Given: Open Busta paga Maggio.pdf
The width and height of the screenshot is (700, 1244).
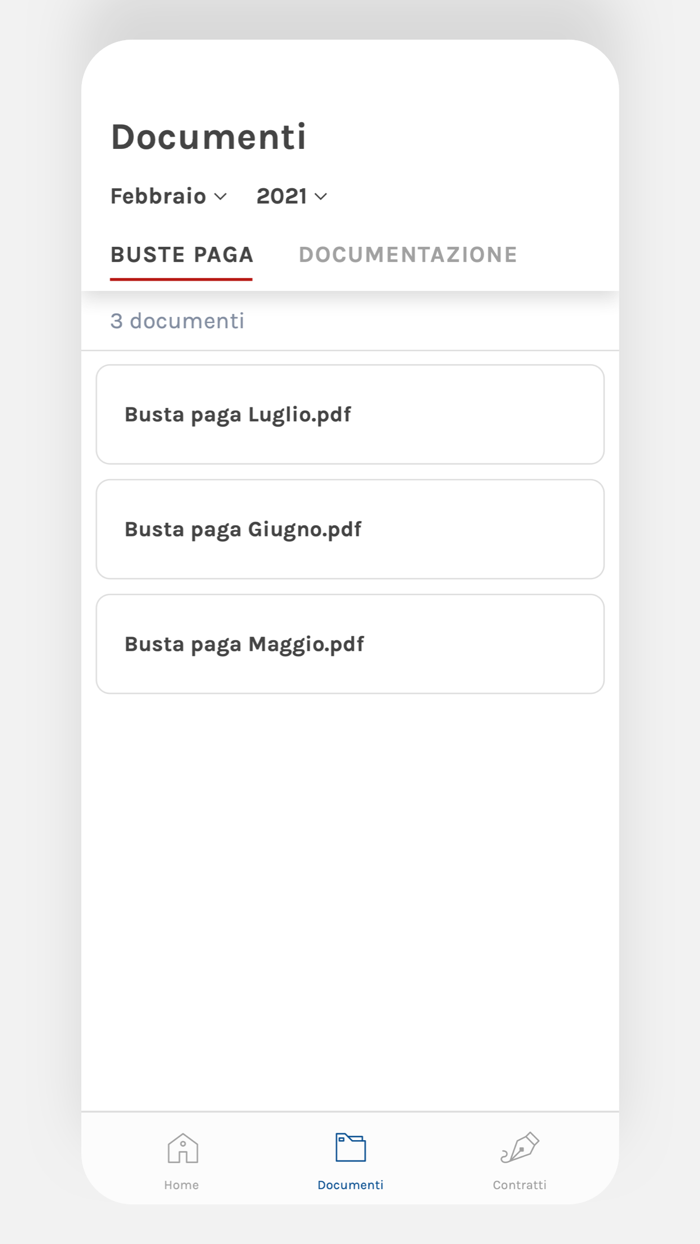Looking at the screenshot, I should click(x=350, y=643).
